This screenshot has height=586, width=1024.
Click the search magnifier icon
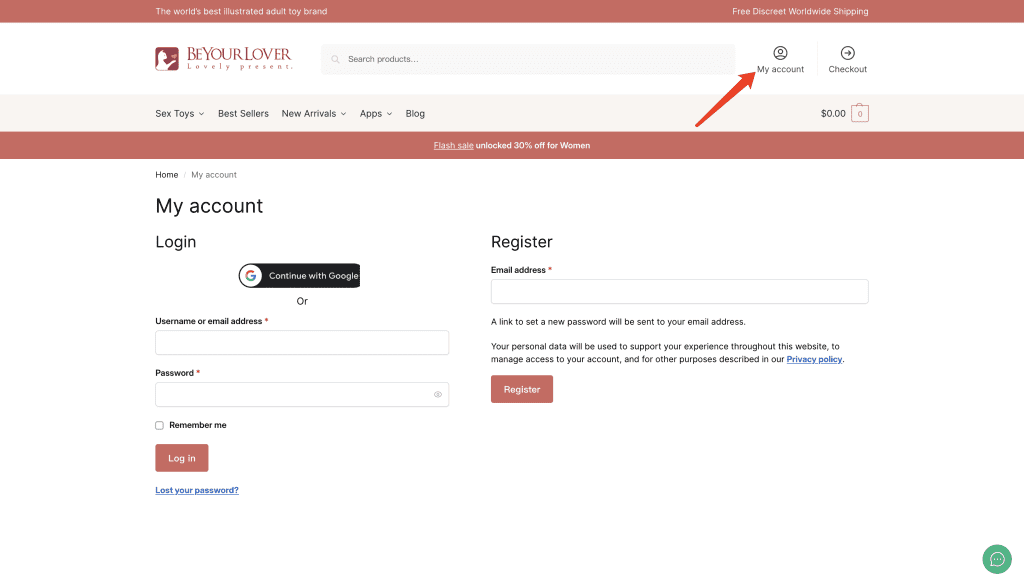pyautogui.click(x=336, y=60)
